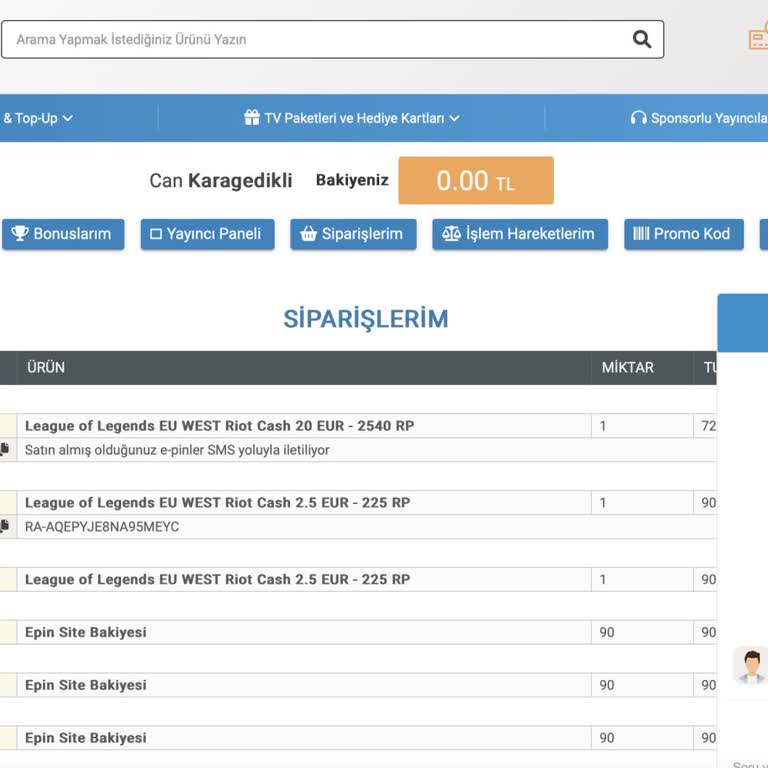Copy icon beside RA-AQEPYJE8NA95MEYC code

click(x=4, y=526)
